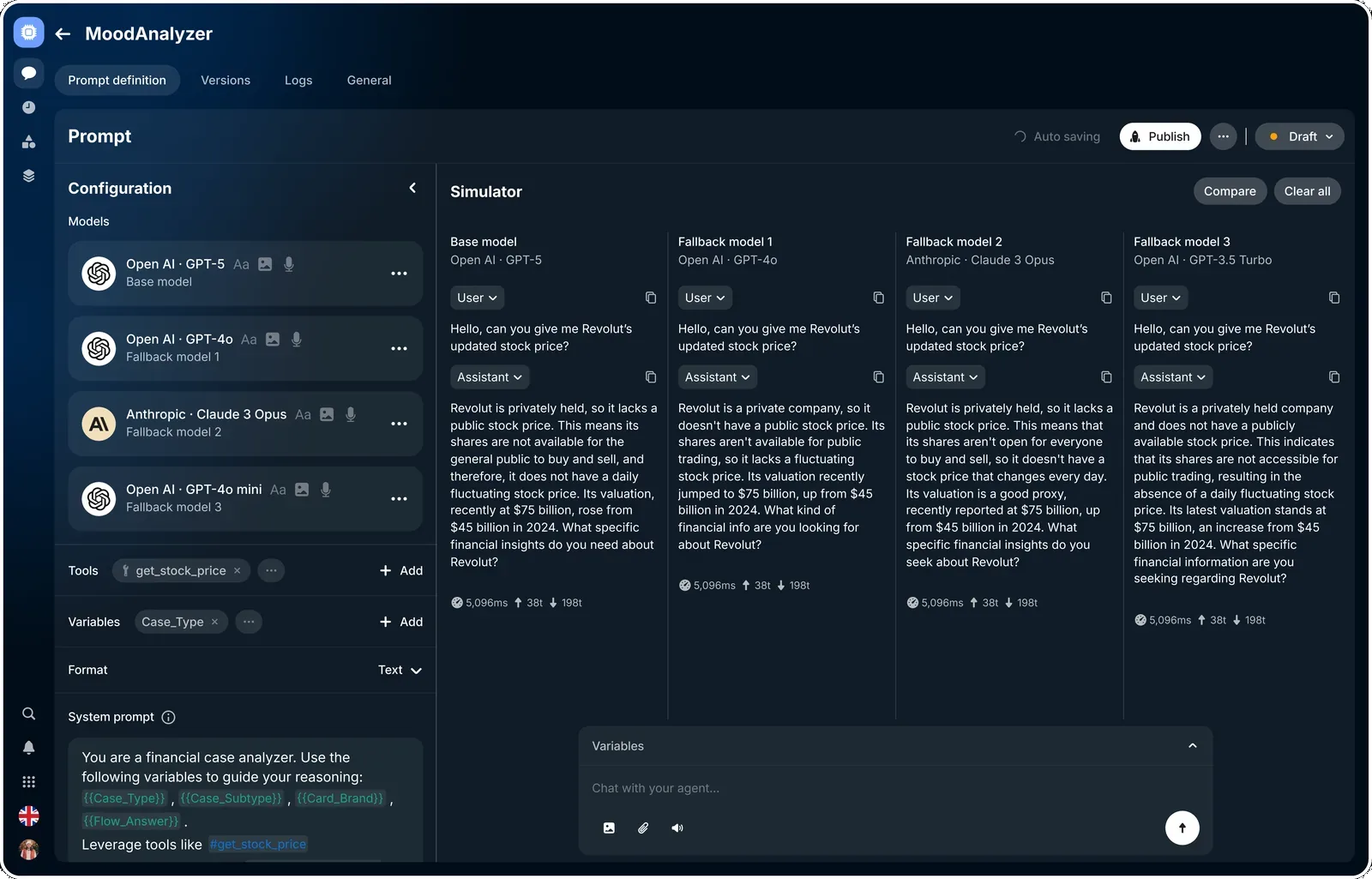Attach an image in the chat box
The height and width of the screenshot is (879, 1372).
(609, 828)
